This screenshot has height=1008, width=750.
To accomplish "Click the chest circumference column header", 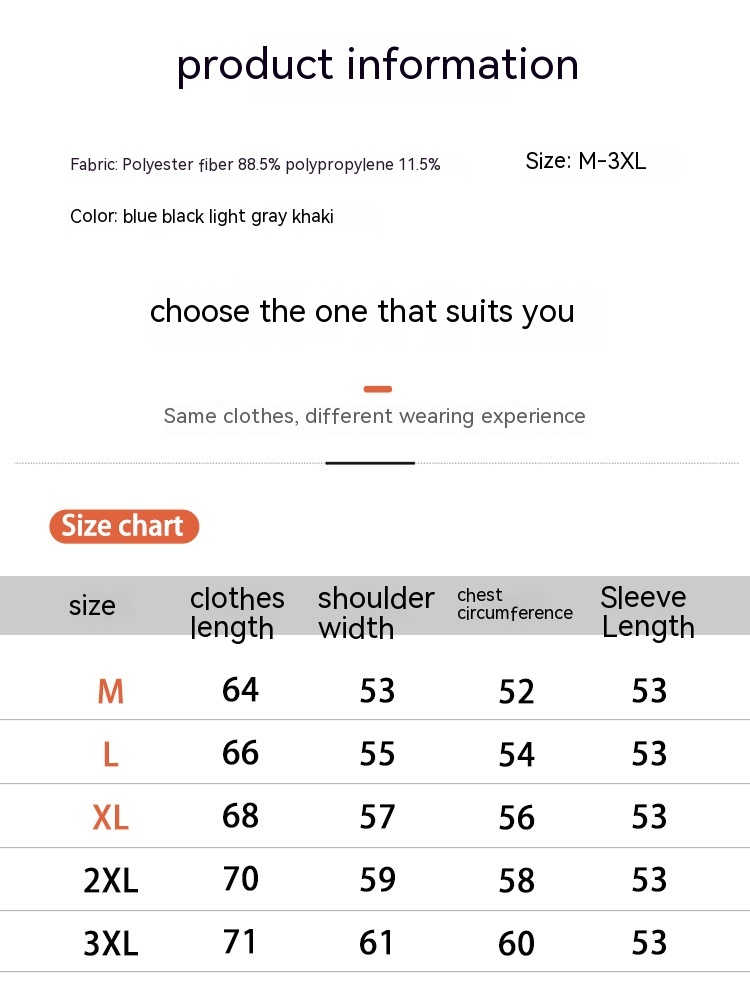I will click(515, 604).
